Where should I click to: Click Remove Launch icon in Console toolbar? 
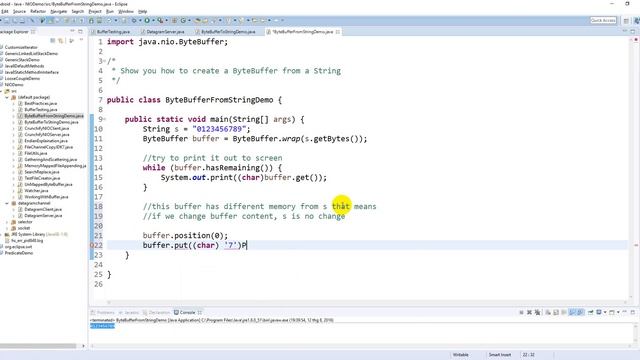(529, 312)
